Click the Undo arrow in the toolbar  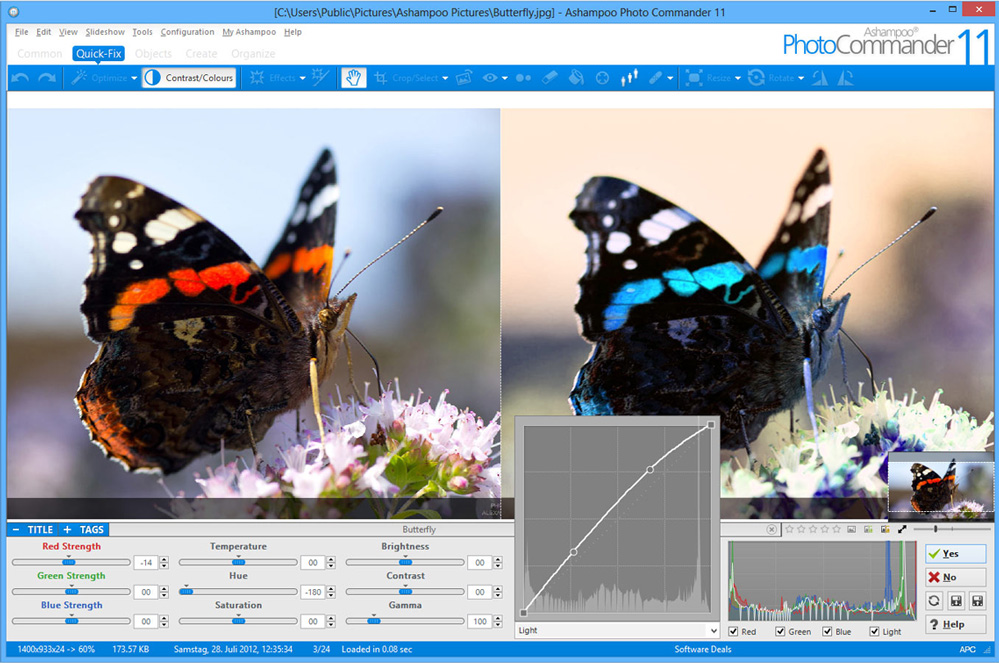click(x=20, y=78)
